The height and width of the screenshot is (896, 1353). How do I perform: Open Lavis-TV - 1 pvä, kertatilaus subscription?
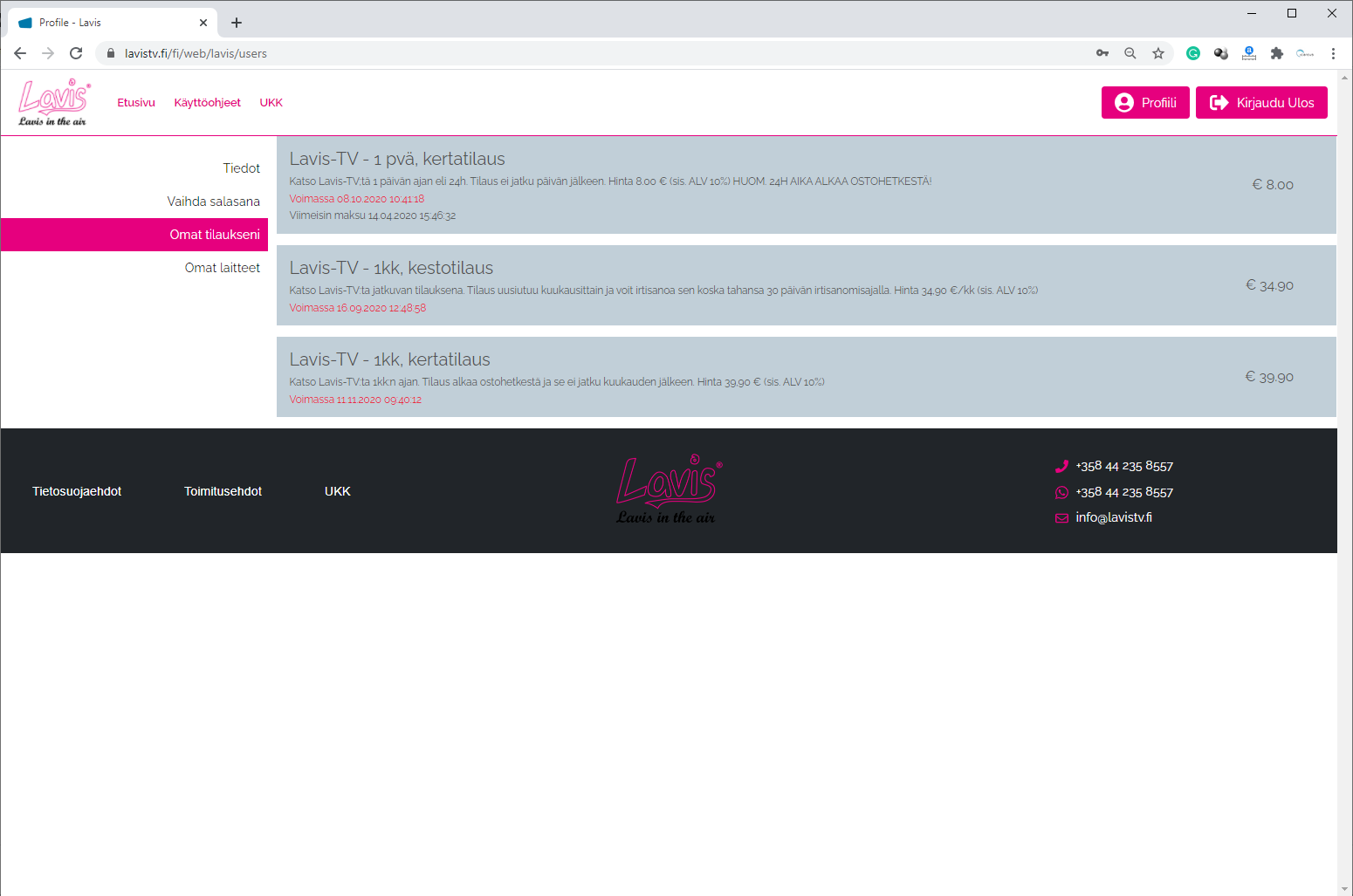coord(806,185)
